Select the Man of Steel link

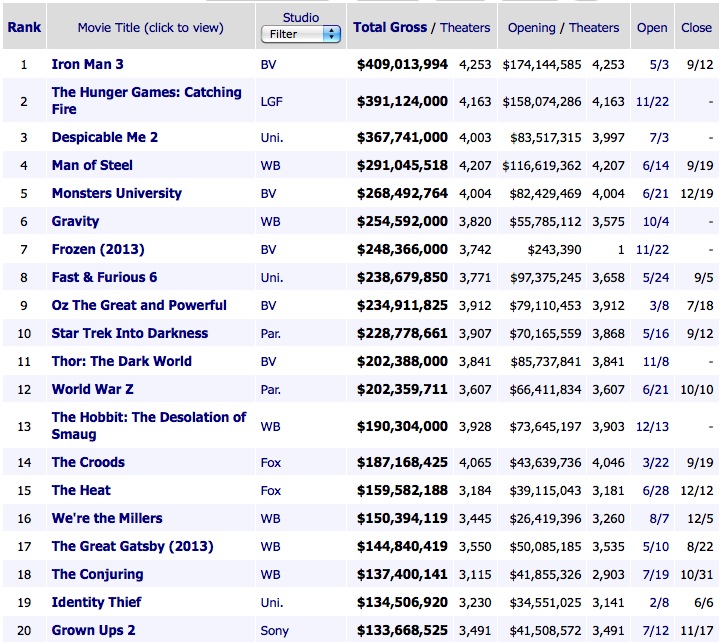click(x=92, y=165)
